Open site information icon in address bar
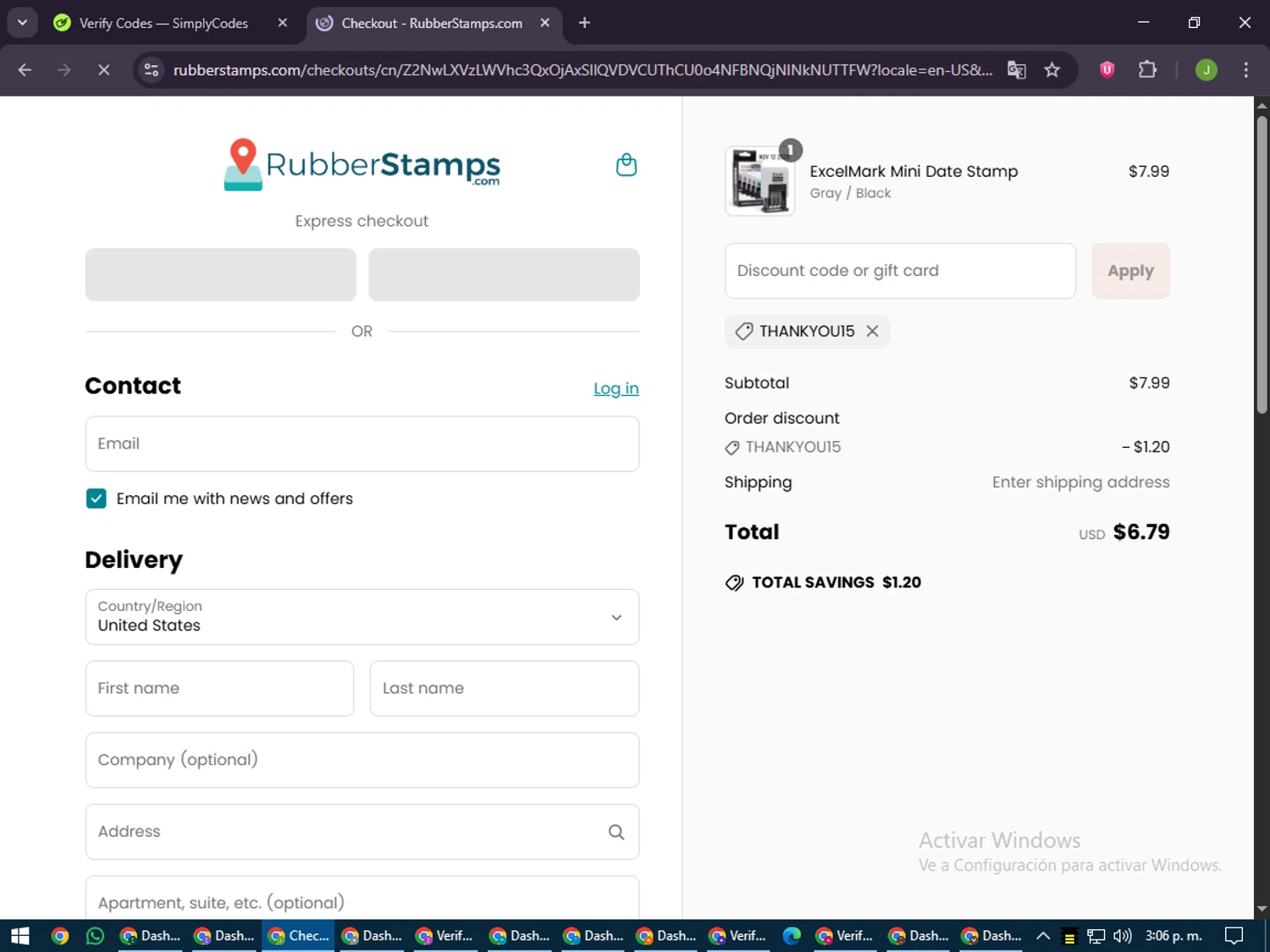1270x952 pixels. click(152, 69)
